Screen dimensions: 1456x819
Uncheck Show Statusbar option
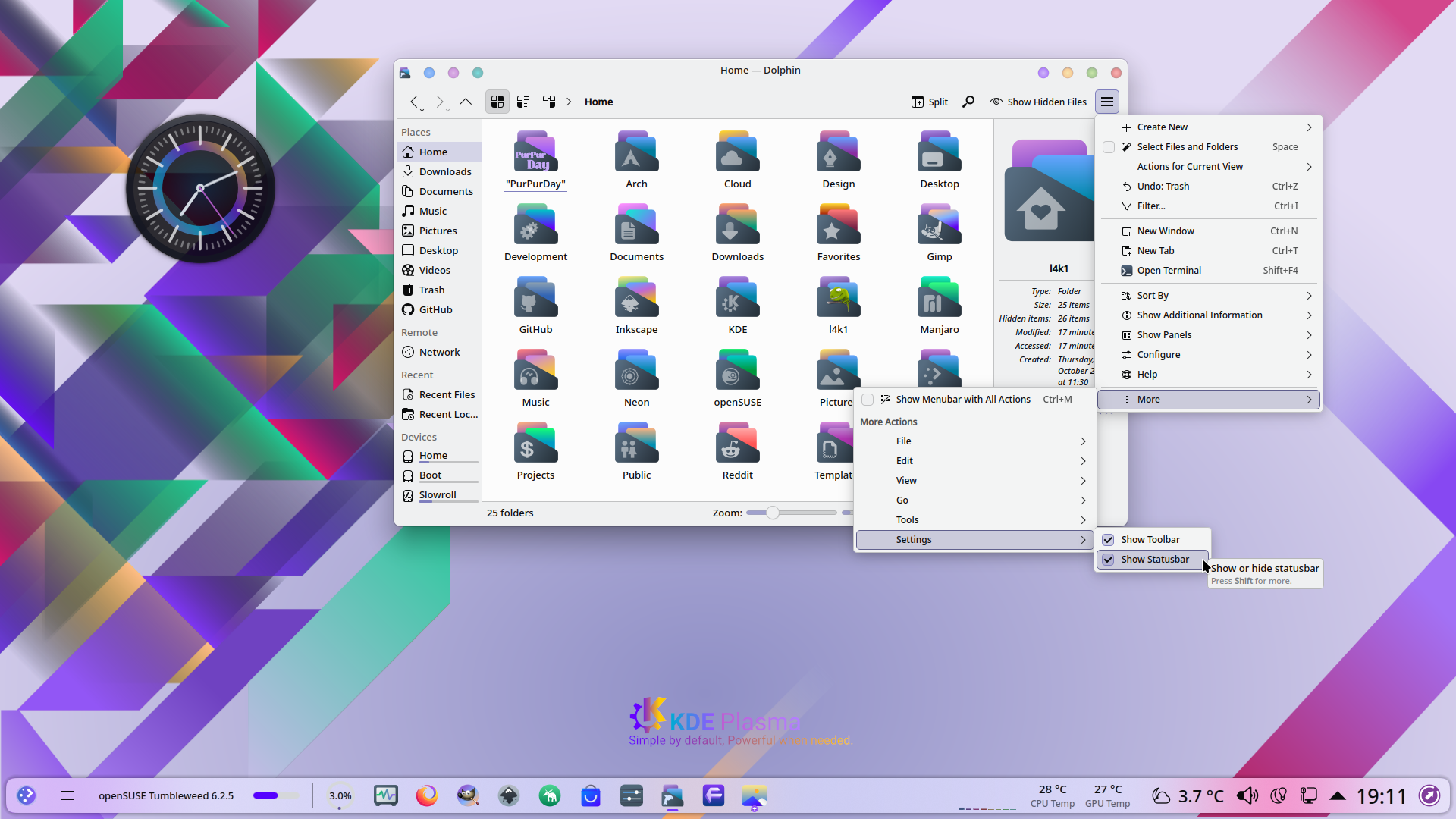tap(1108, 560)
